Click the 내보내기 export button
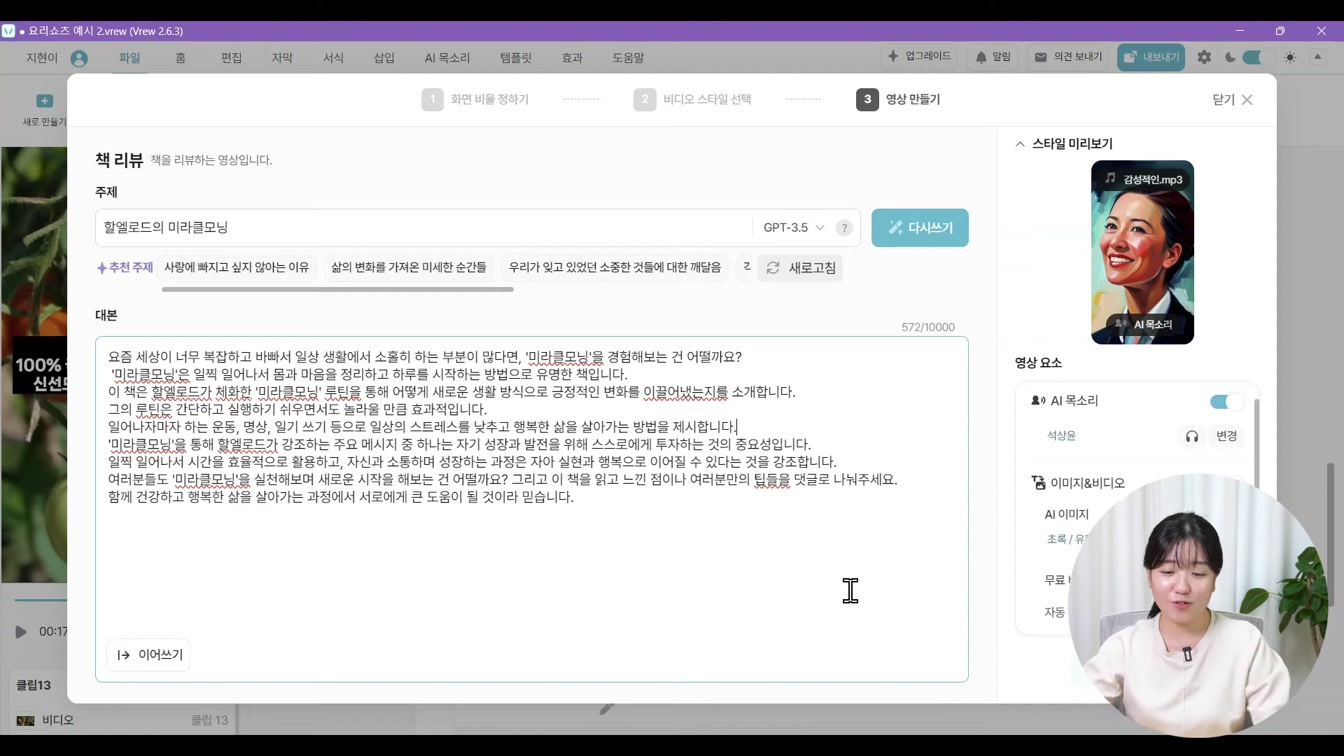 1151,58
